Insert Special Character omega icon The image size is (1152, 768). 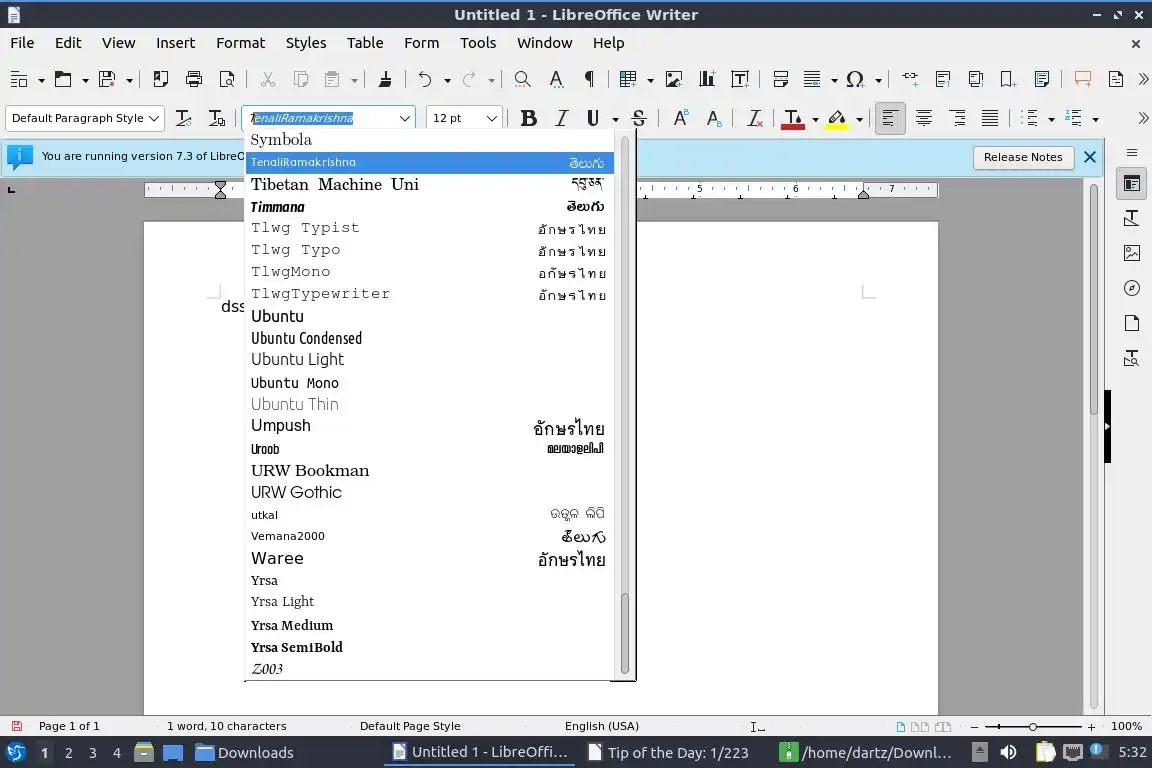(854, 79)
